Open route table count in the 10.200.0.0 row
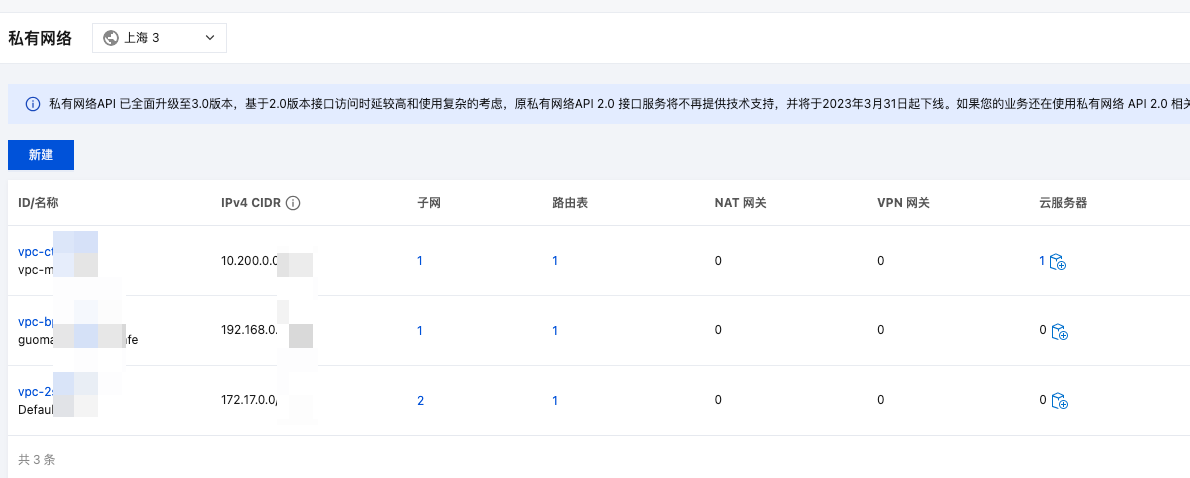 555,261
